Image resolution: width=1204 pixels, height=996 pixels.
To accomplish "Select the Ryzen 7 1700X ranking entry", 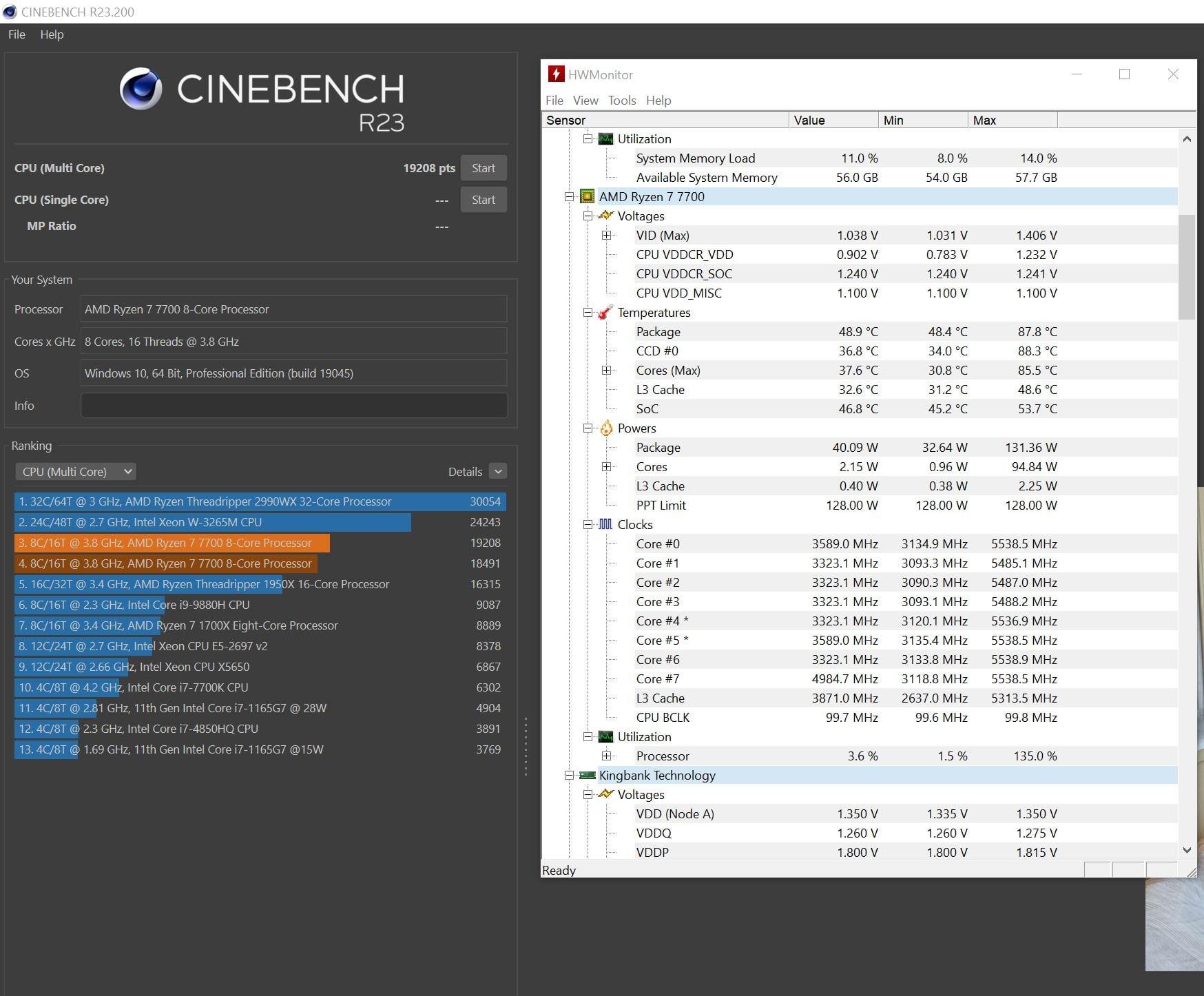I will [260, 625].
